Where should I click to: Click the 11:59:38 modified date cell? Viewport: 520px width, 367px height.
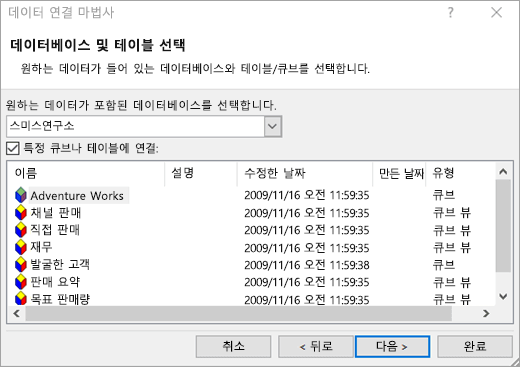307,265
